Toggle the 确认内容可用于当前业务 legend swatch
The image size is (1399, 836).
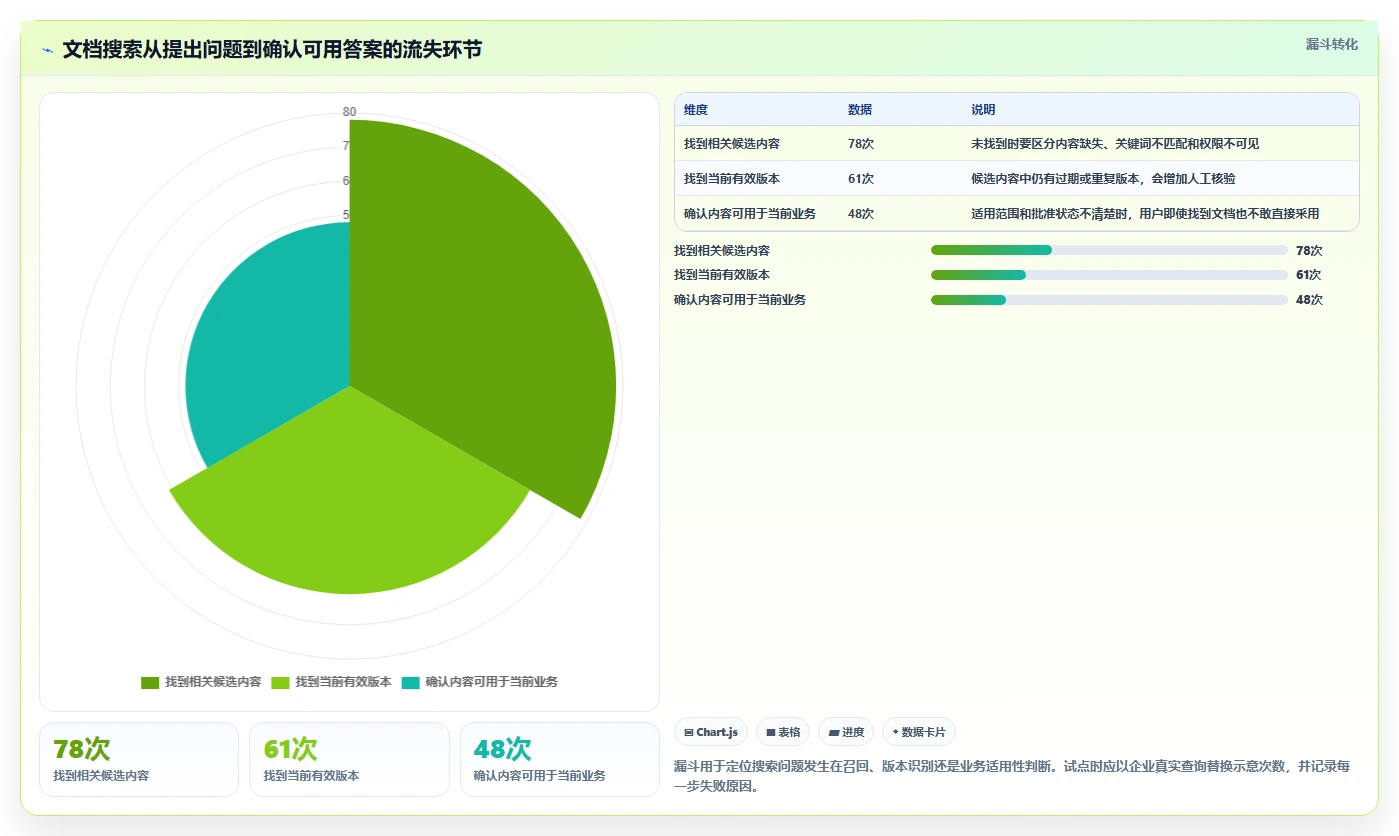pos(410,682)
